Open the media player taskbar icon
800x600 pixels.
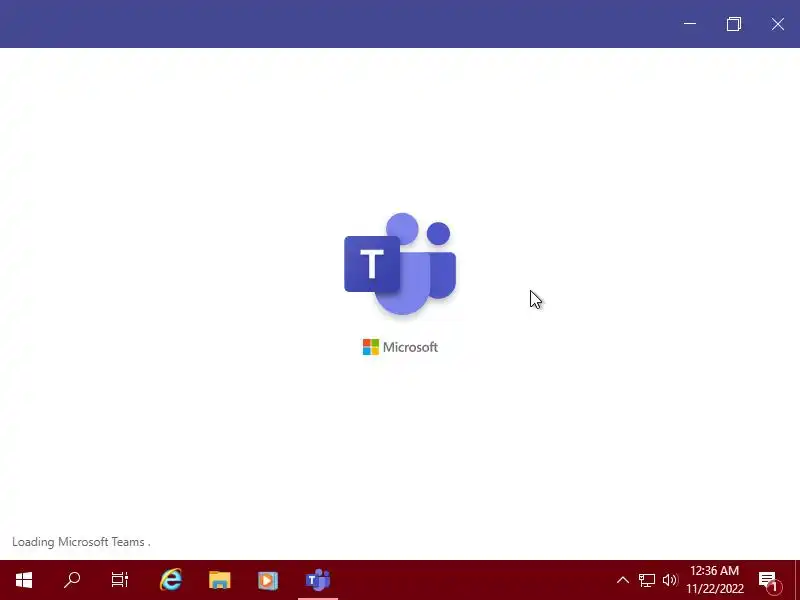tap(268, 580)
